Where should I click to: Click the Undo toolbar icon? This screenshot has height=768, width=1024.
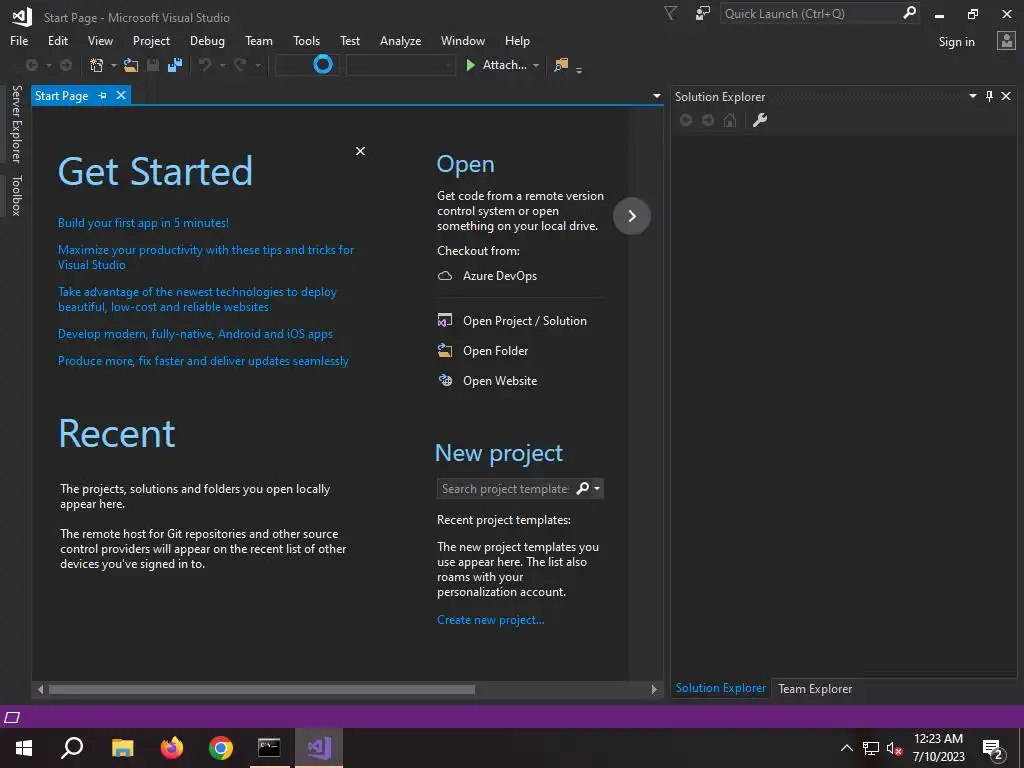pos(205,65)
